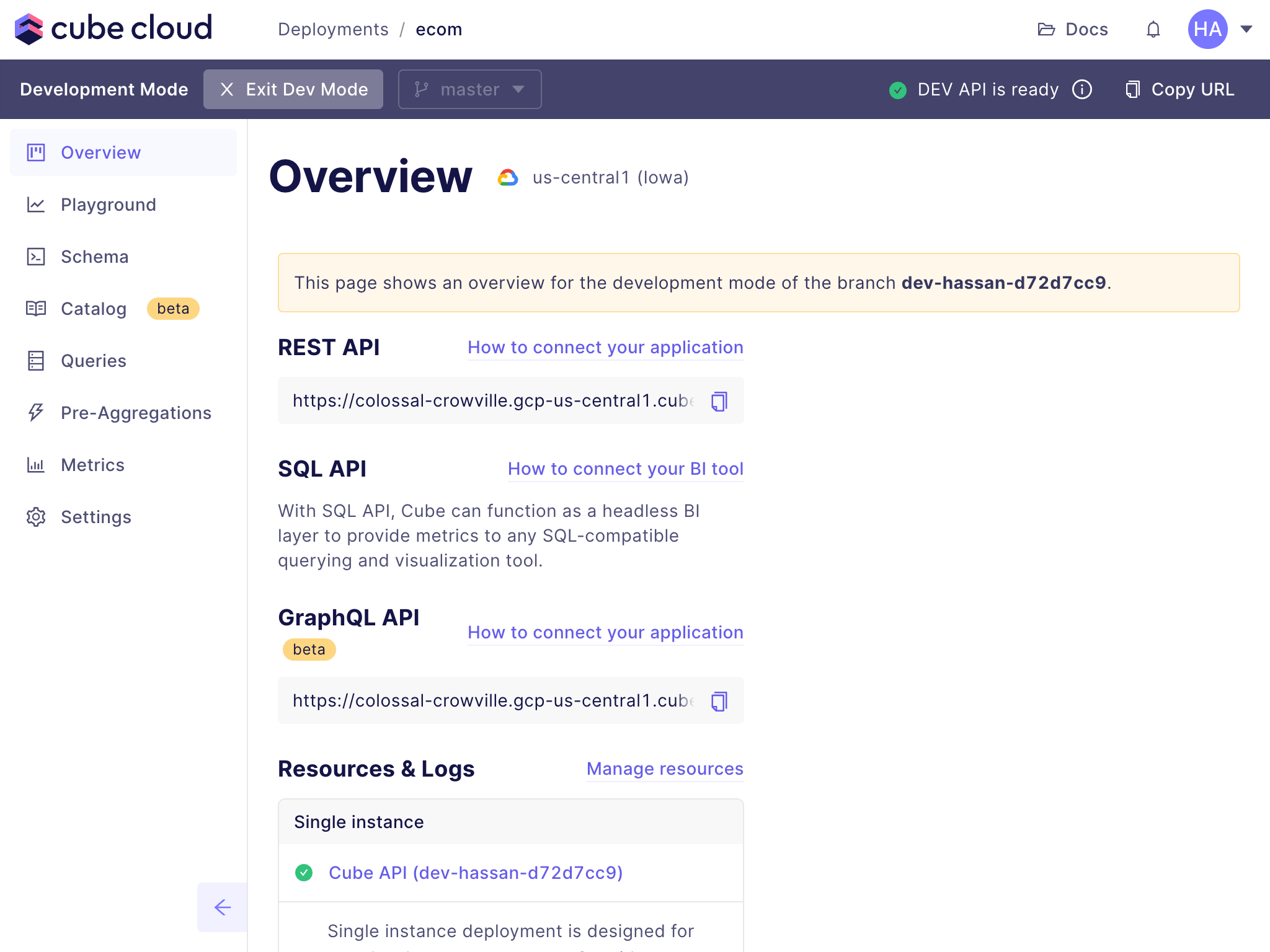Click the REST API heading
Viewport: 1270px width, 952px height.
[329, 348]
